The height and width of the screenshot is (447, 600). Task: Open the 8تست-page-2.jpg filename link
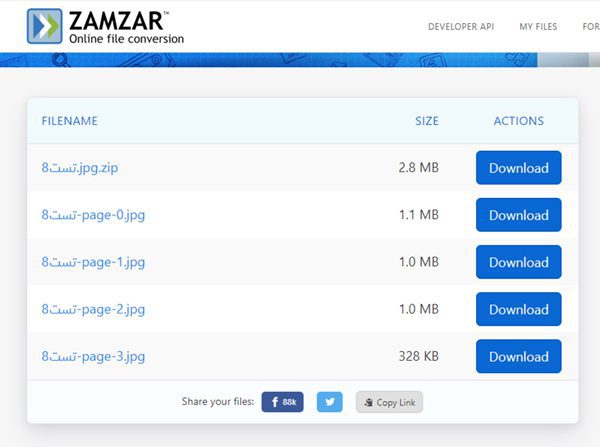(x=93, y=309)
